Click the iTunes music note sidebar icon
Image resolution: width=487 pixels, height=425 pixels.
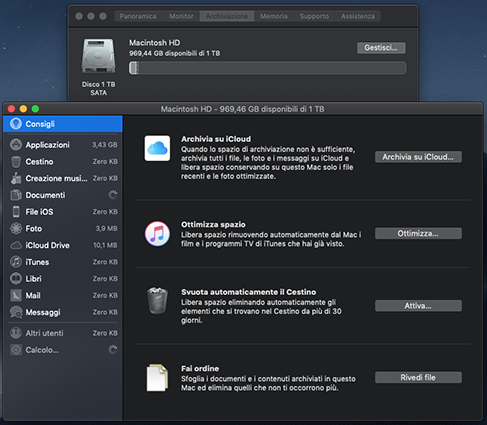click(16, 262)
